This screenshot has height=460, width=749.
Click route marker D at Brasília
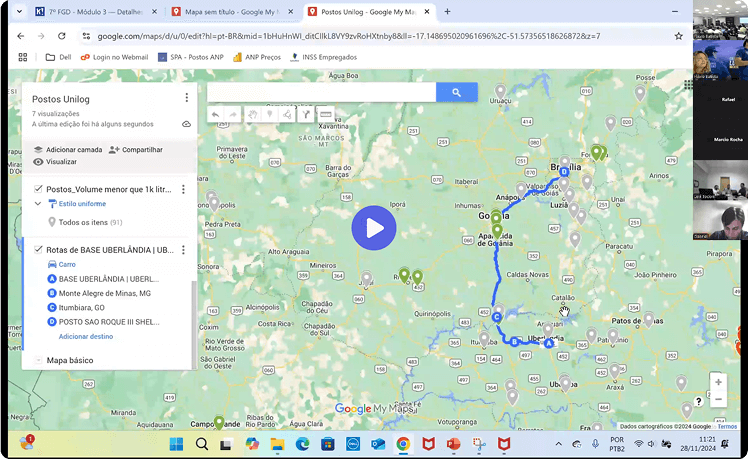564,171
